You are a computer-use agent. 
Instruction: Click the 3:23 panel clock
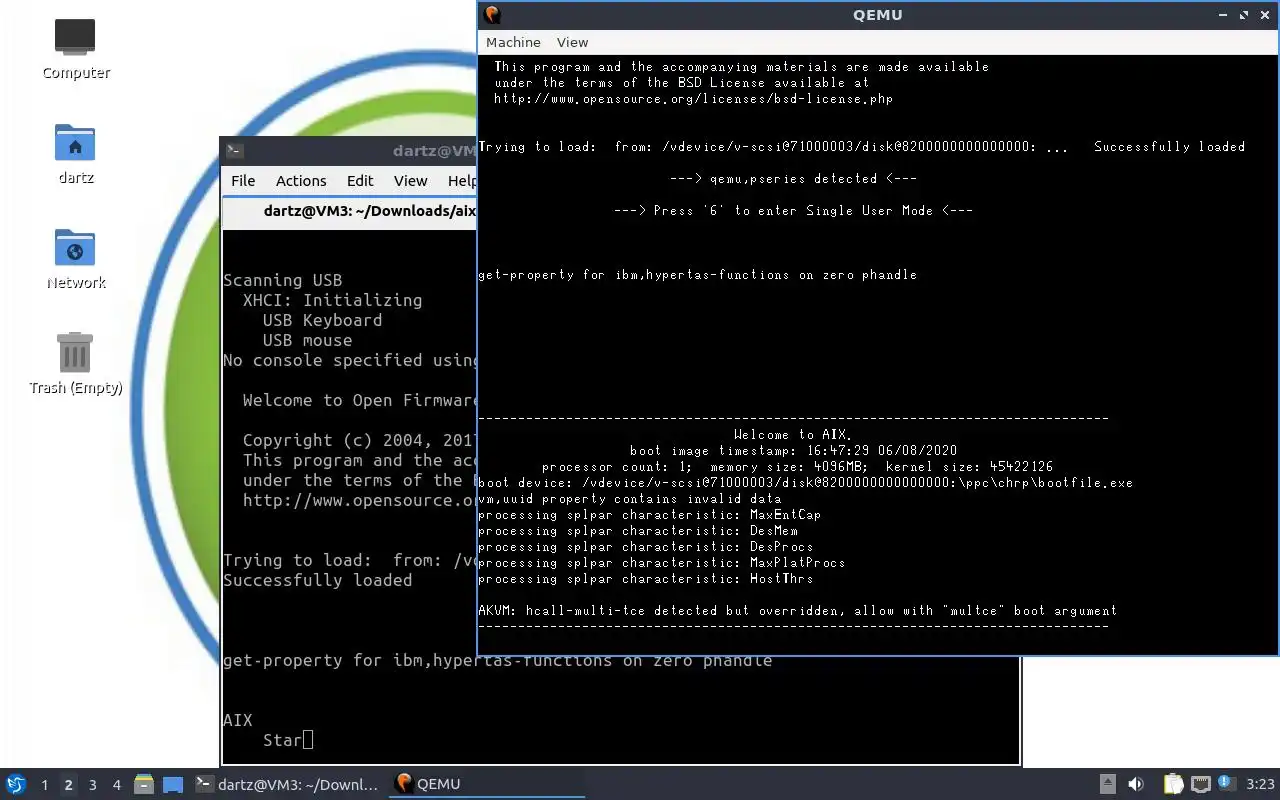1260,784
